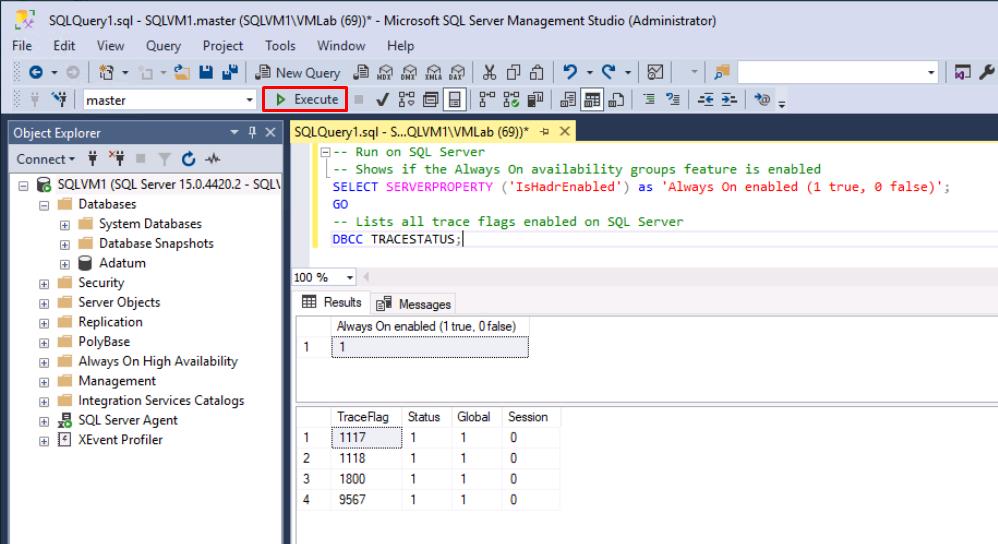
Task: Open a New Query window
Action: click(x=298, y=73)
